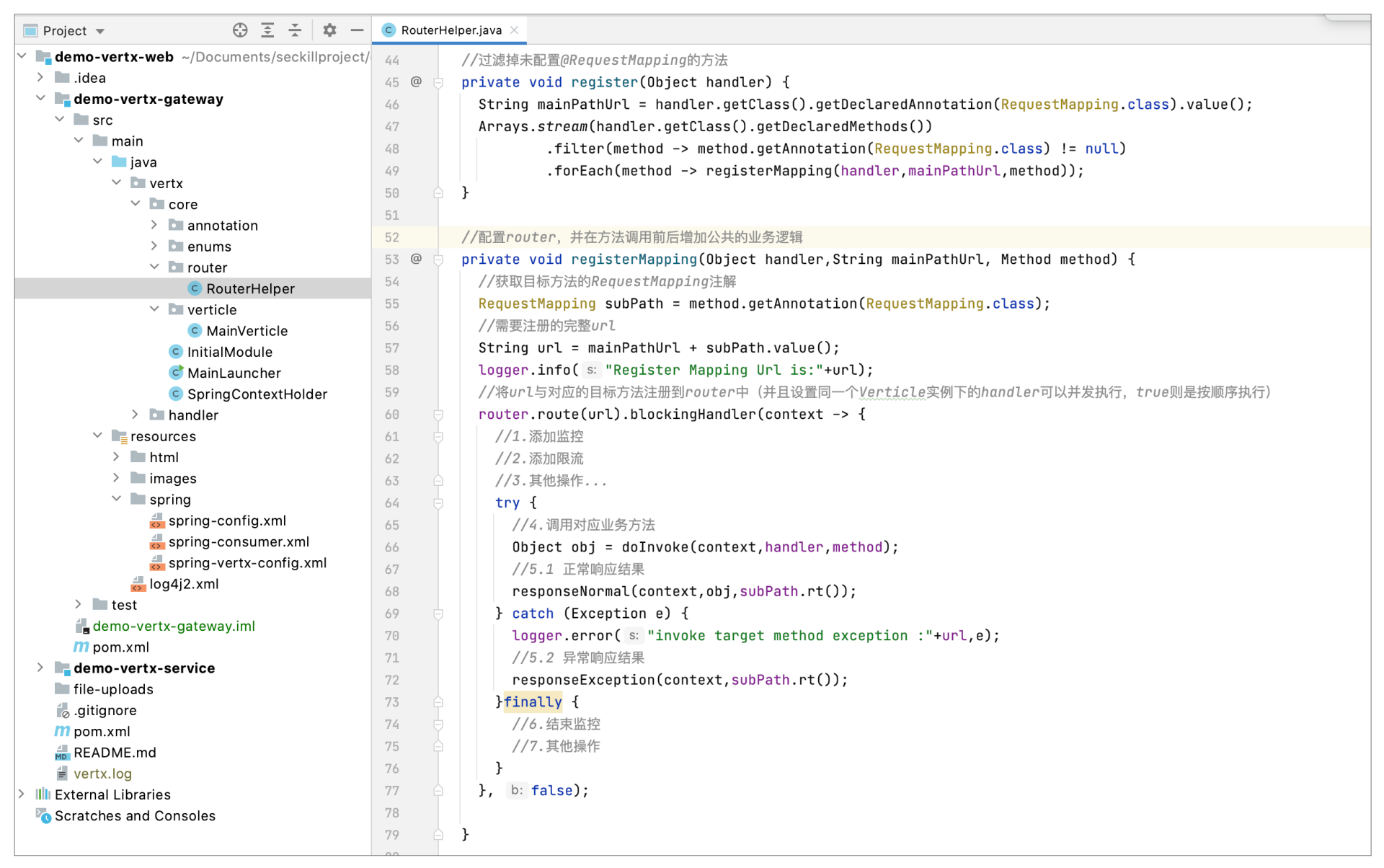Click the locate/select opened file crosshair icon
The height and width of the screenshot is (868, 1384).
coord(240,30)
